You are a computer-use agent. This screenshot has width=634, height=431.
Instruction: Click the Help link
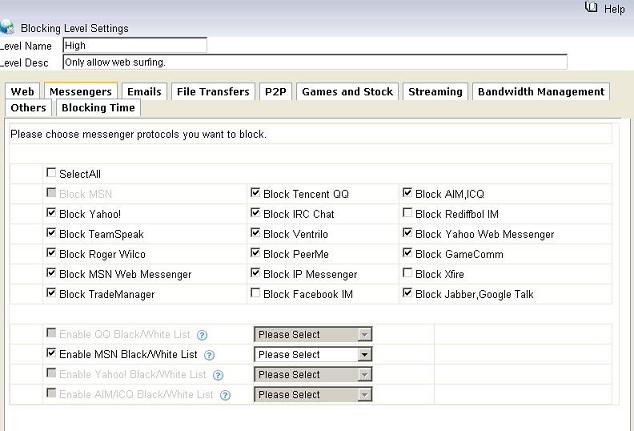(614, 9)
